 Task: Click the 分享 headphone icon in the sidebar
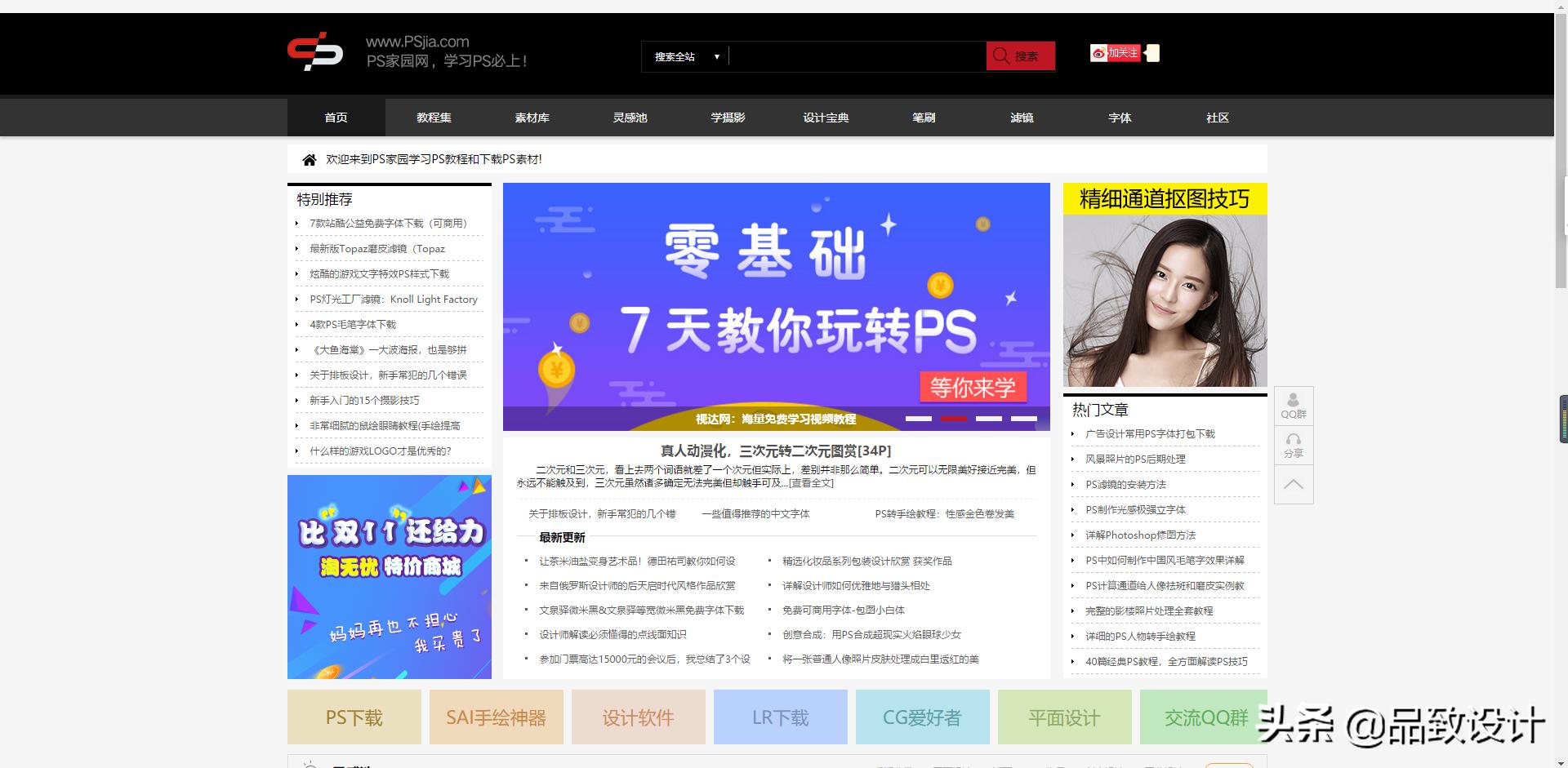point(1293,445)
